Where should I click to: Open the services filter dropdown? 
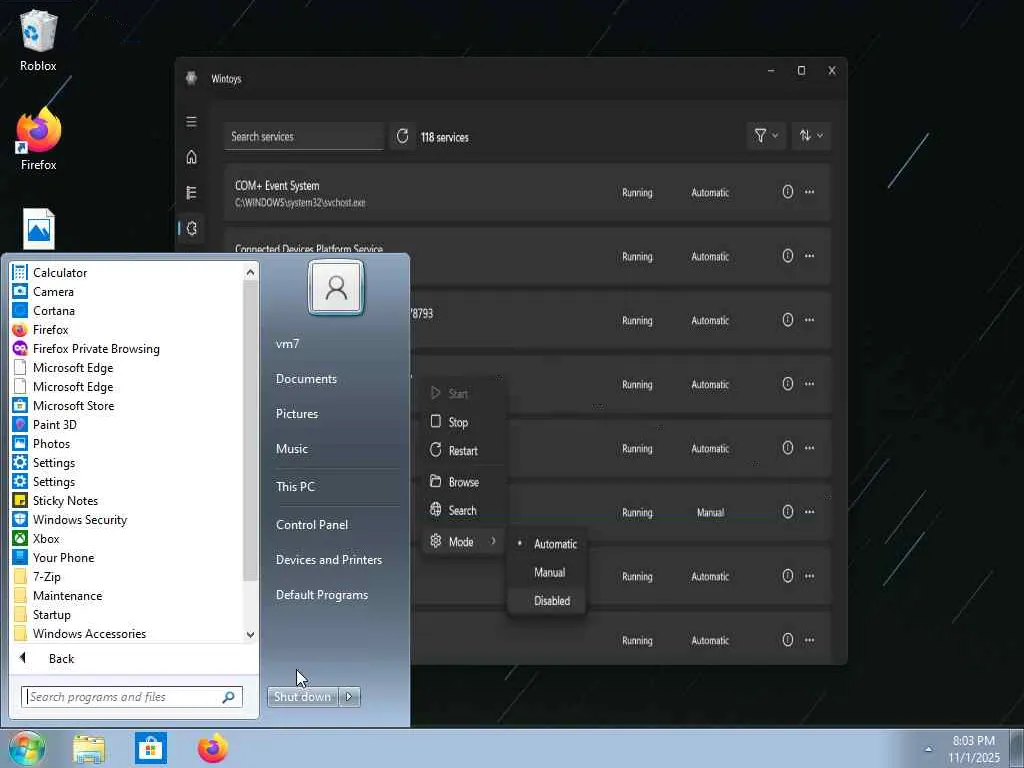tap(766, 136)
